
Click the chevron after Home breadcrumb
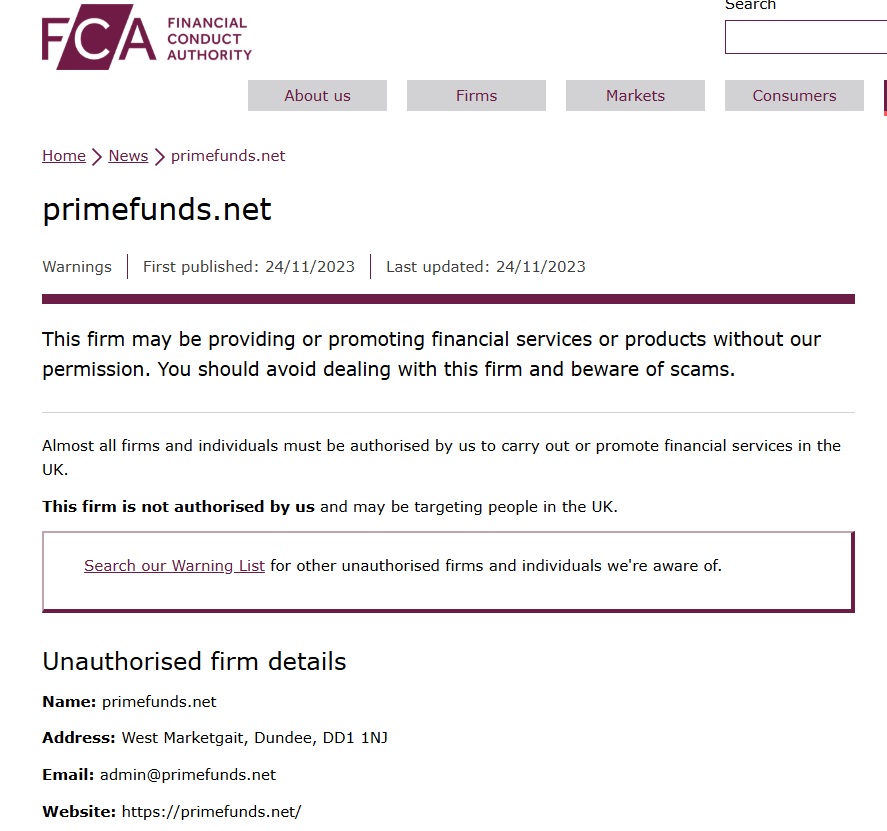pyautogui.click(x=97, y=157)
